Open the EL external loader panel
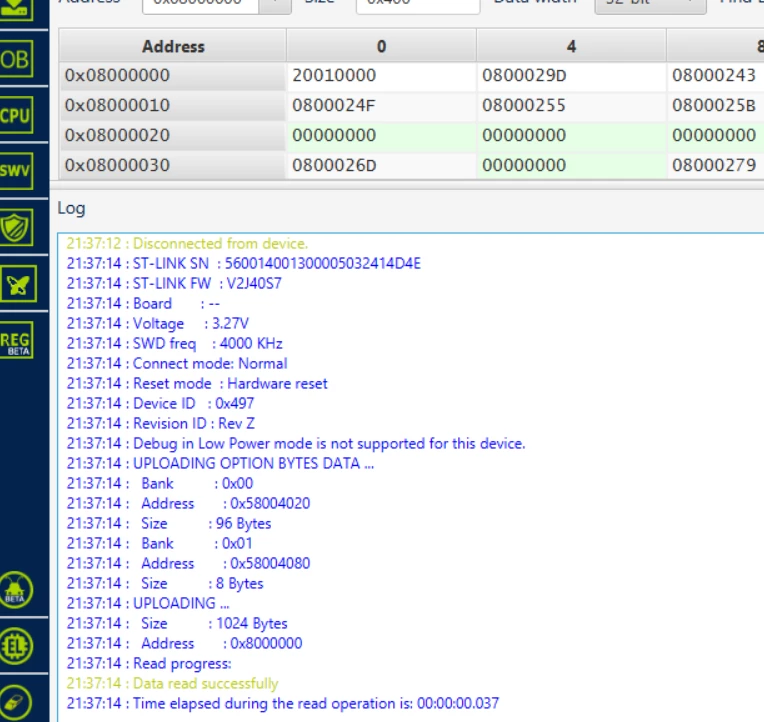 (15, 646)
